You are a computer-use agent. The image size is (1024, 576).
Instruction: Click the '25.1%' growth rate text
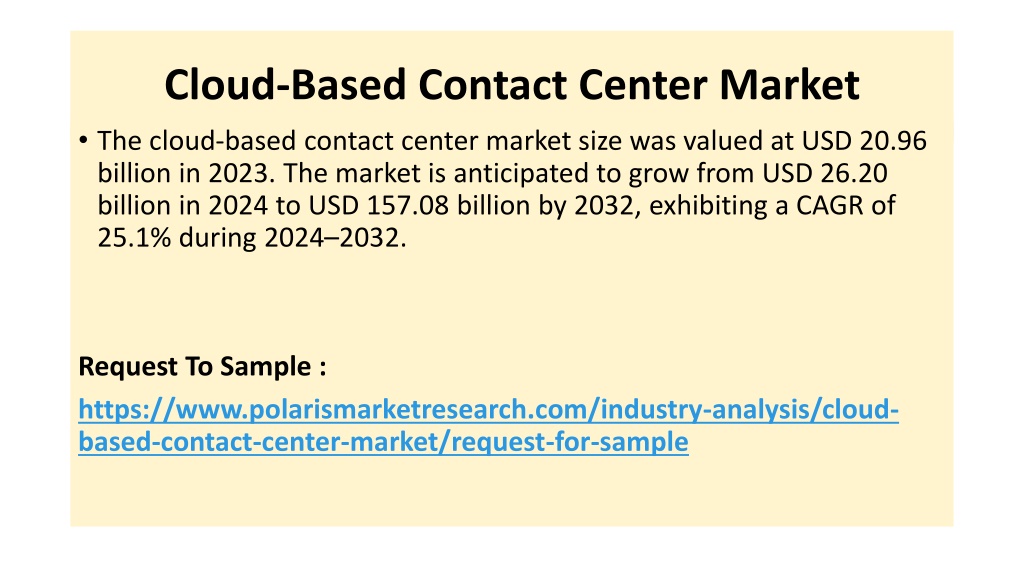coord(134,238)
